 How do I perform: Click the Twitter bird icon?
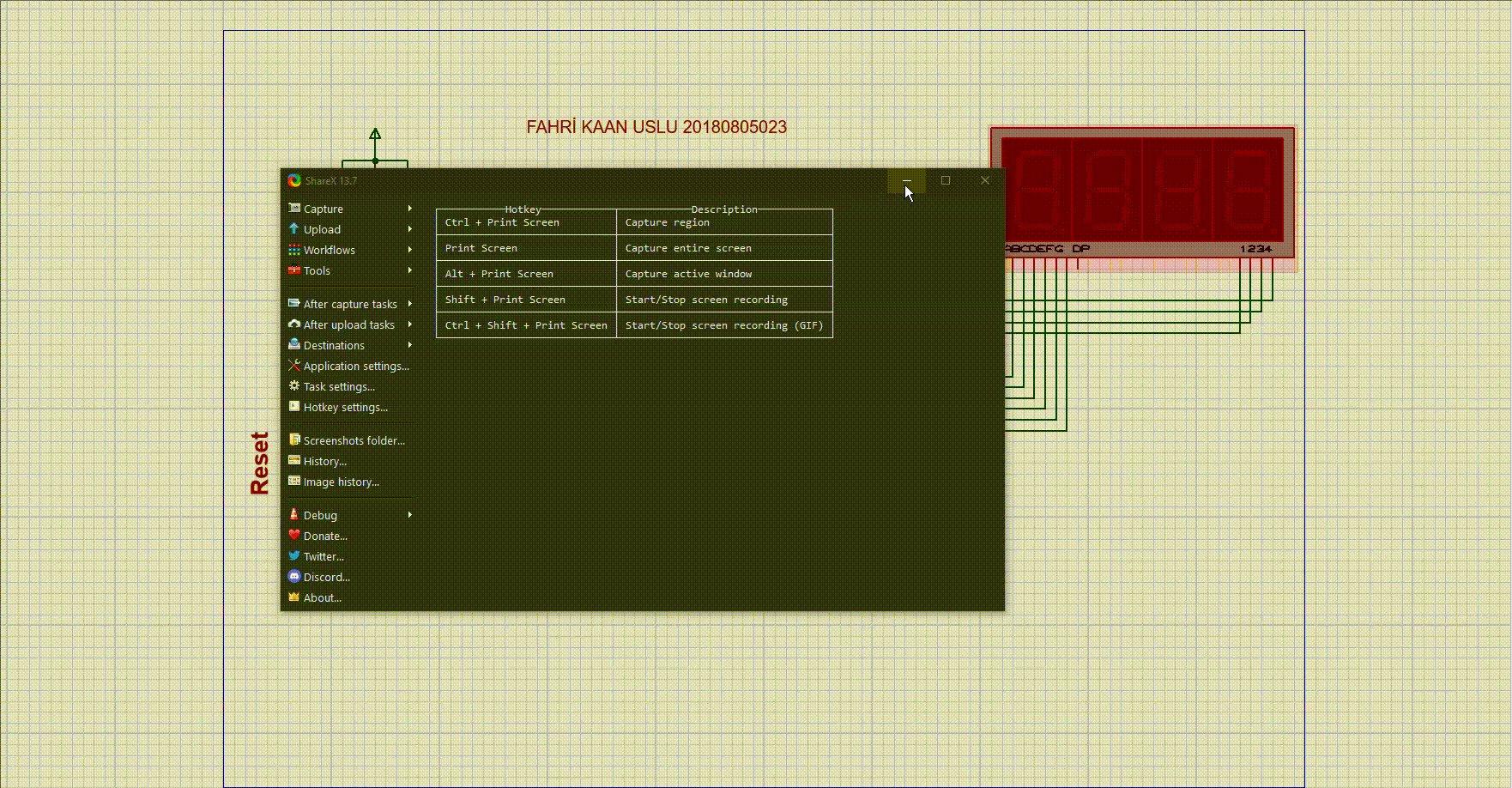click(294, 556)
